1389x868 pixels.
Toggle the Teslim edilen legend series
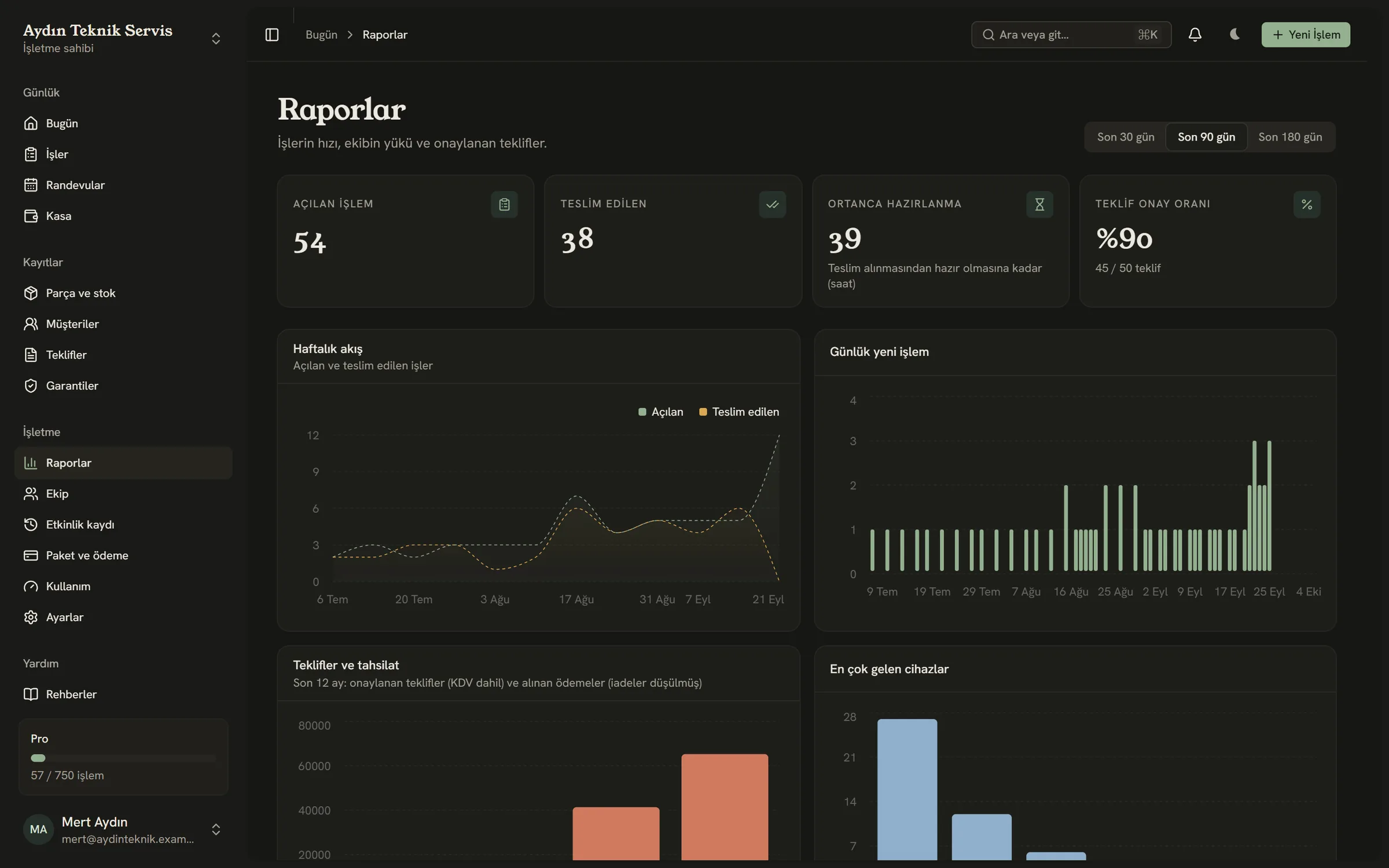(x=739, y=412)
